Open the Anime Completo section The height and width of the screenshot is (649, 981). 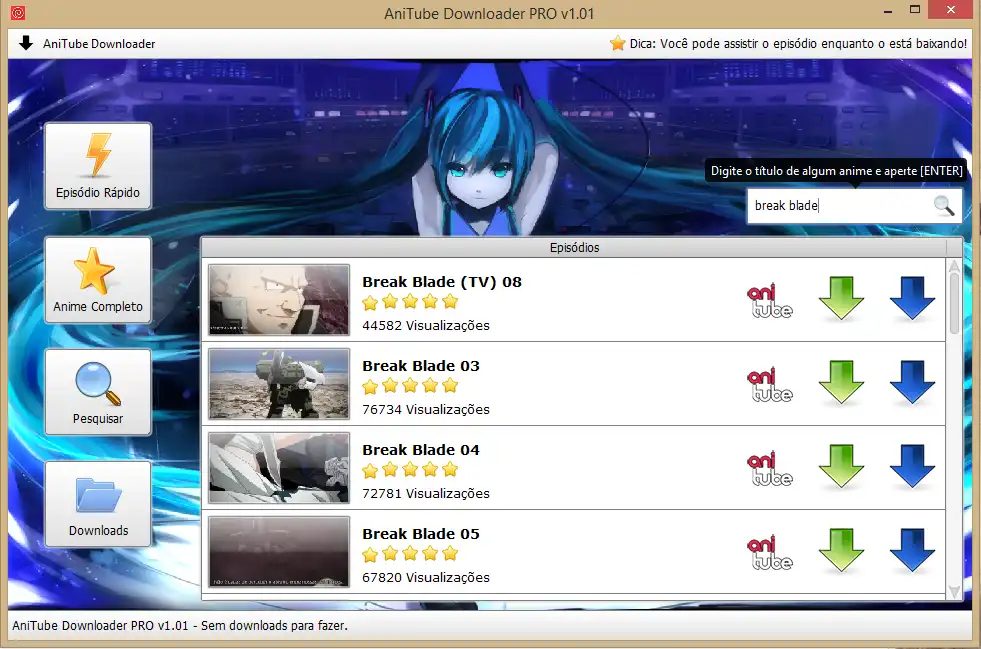point(98,280)
